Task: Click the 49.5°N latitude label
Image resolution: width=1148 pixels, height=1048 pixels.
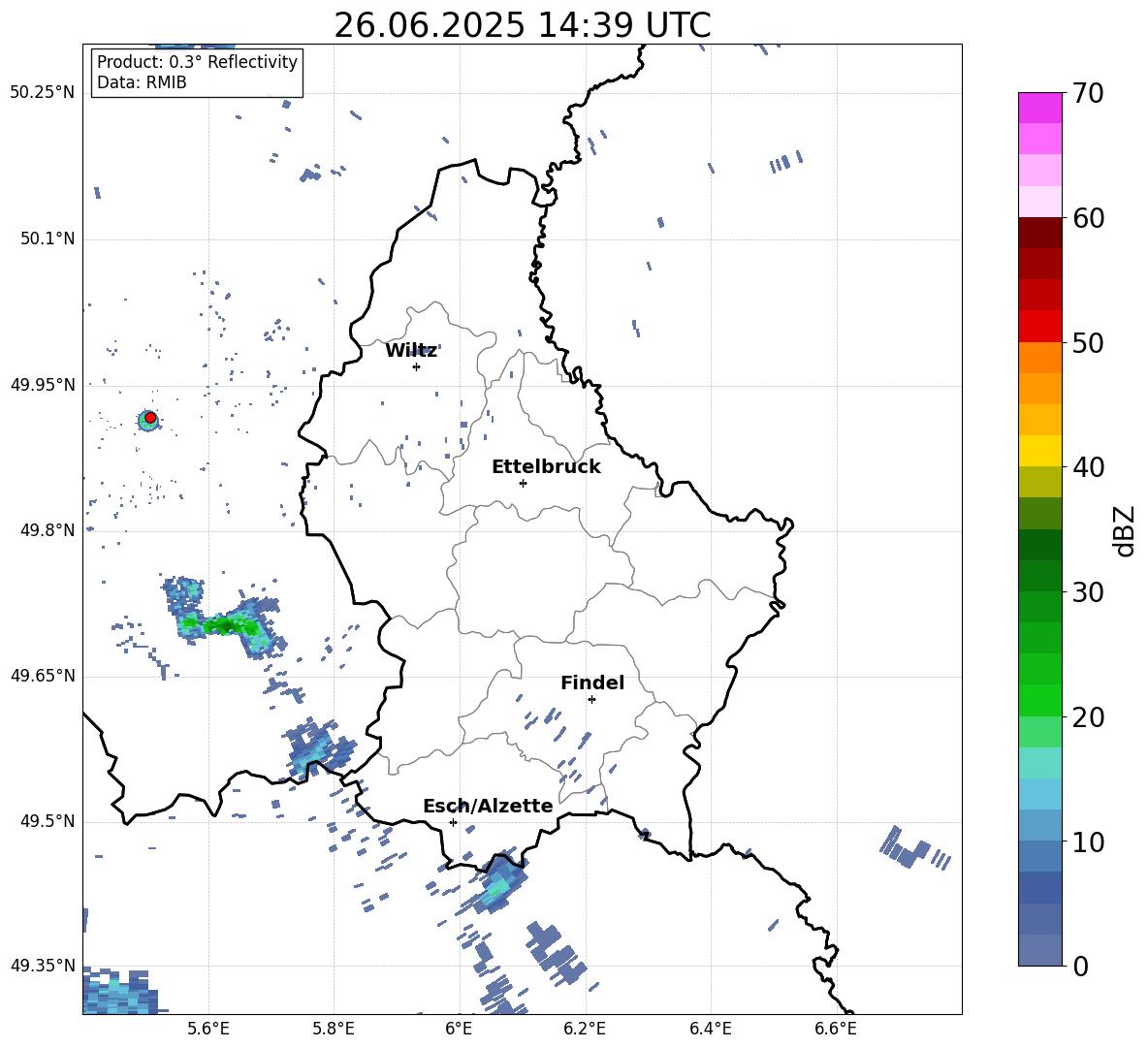Action: 48,821
